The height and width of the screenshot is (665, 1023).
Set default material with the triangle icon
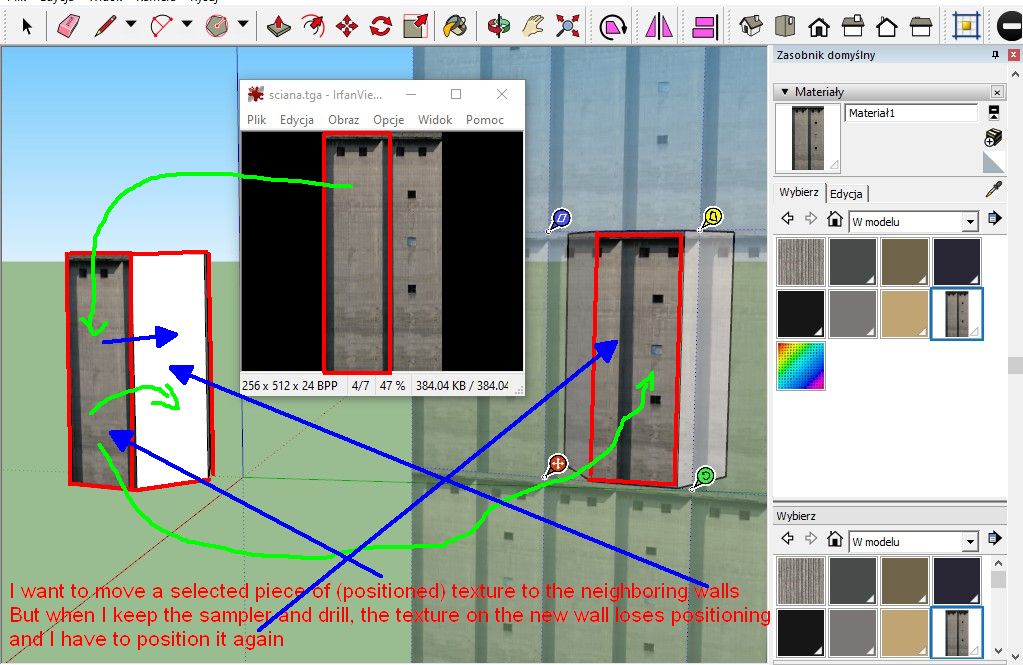tap(993, 162)
